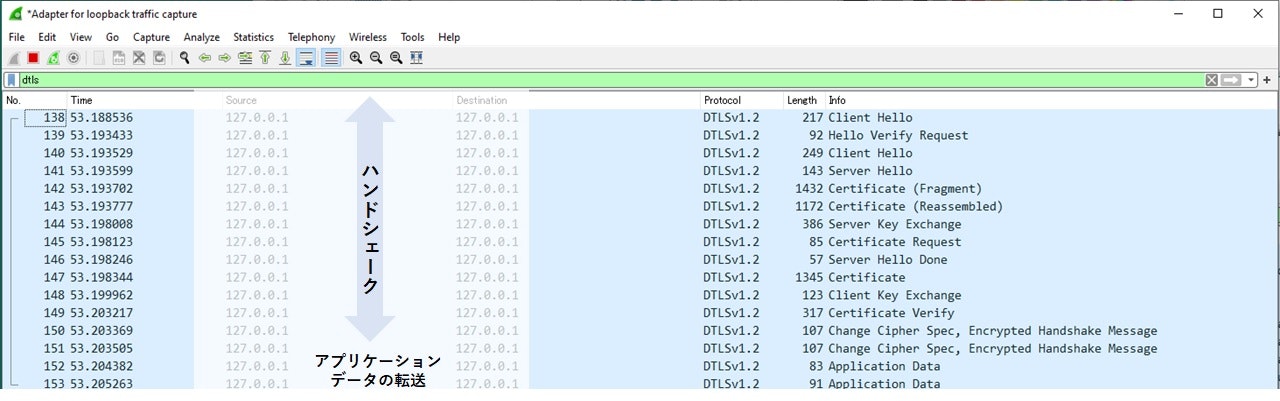Clear the dtls display filter

pyautogui.click(x=1212, y=80)
